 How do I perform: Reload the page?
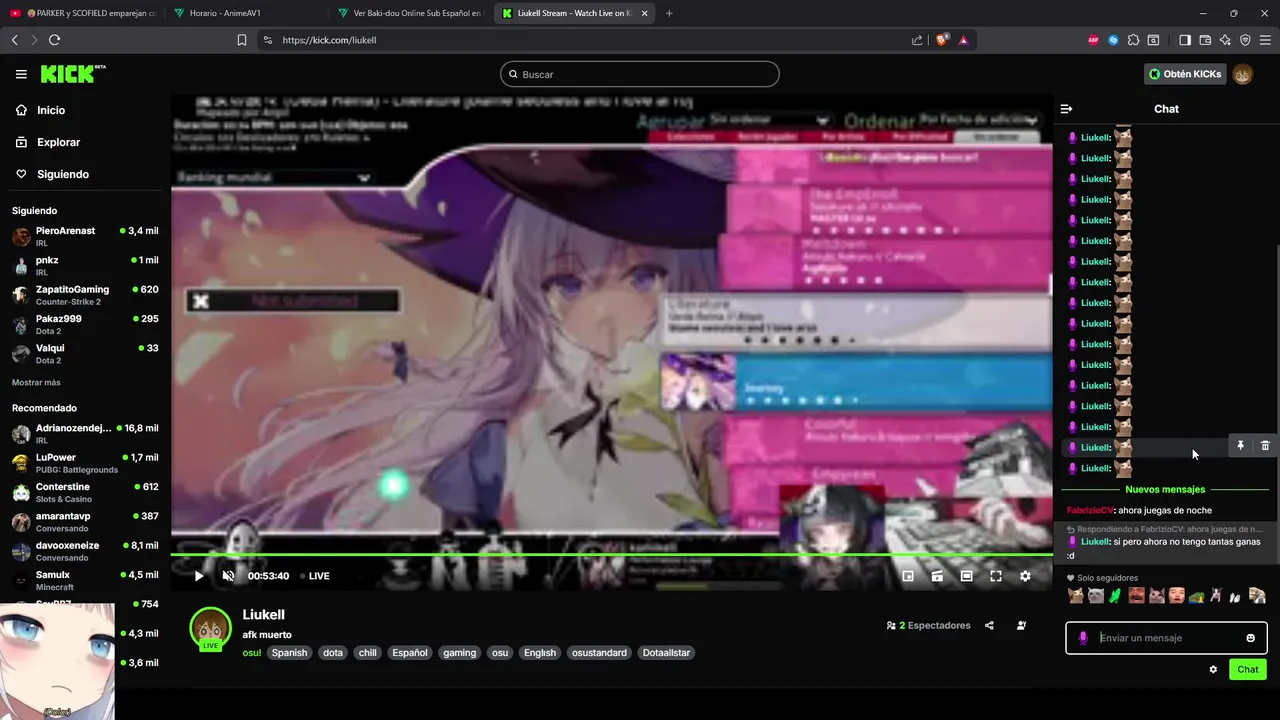point(54,40)
